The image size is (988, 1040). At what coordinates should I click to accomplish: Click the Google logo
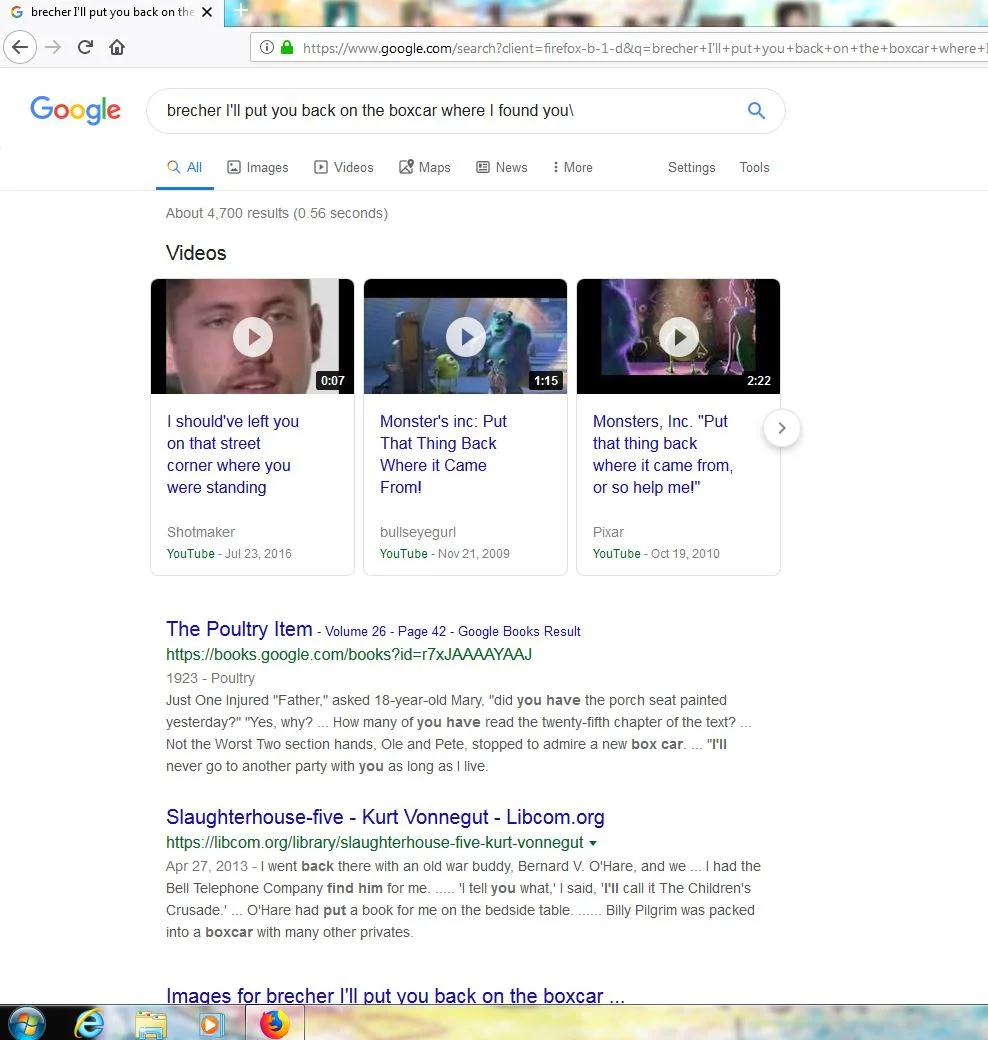[76, 110]
